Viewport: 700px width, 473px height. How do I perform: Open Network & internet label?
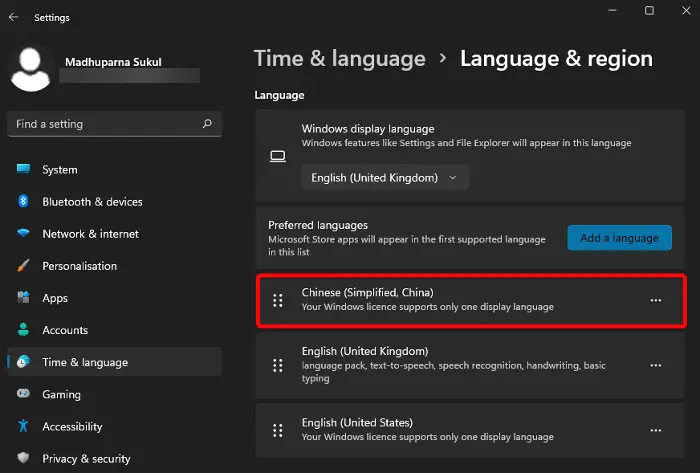91,234
